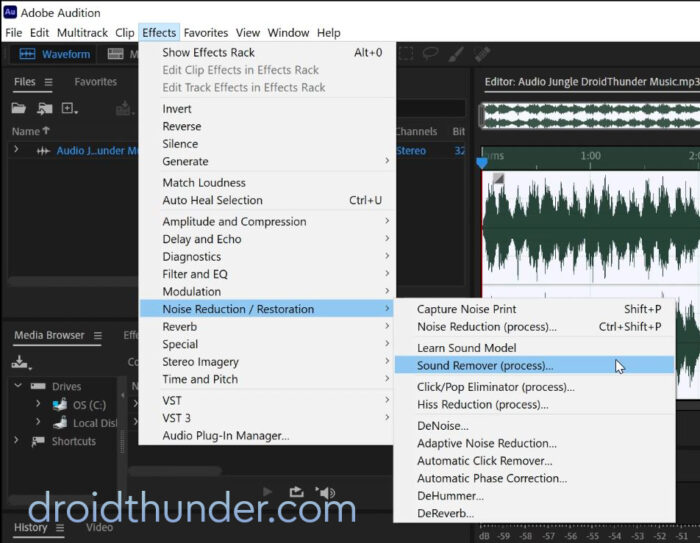The image size is (700, 543).
Task: Expand the VST submenu
Action: [x=267, y=401]
